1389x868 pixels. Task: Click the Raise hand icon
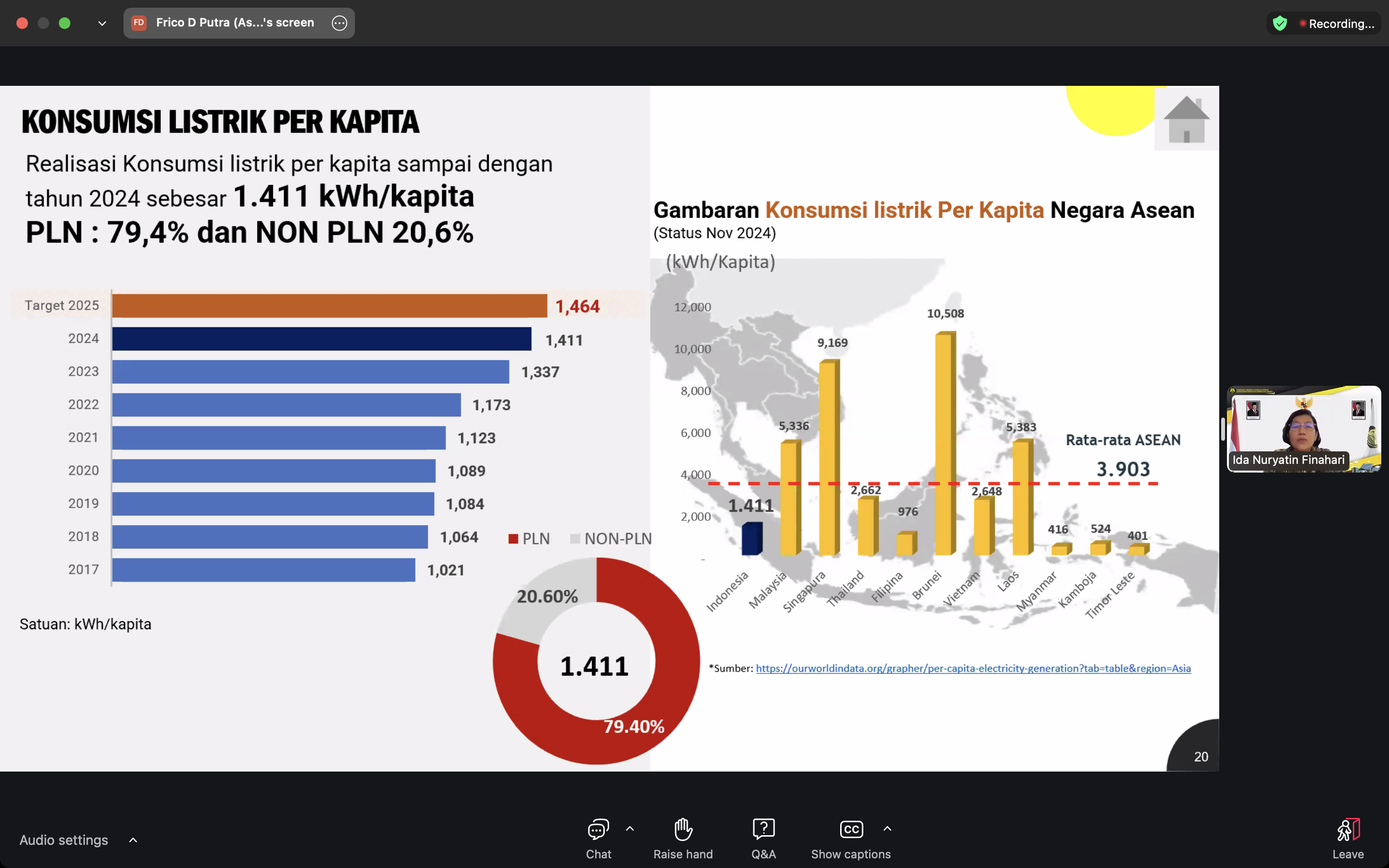pyautogui.click(x=682, y=829)
